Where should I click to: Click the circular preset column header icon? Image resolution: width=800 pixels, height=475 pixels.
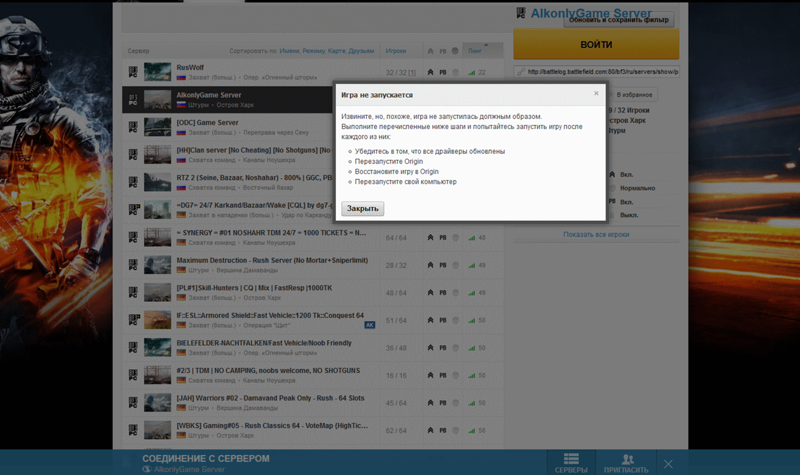(455, 51)
